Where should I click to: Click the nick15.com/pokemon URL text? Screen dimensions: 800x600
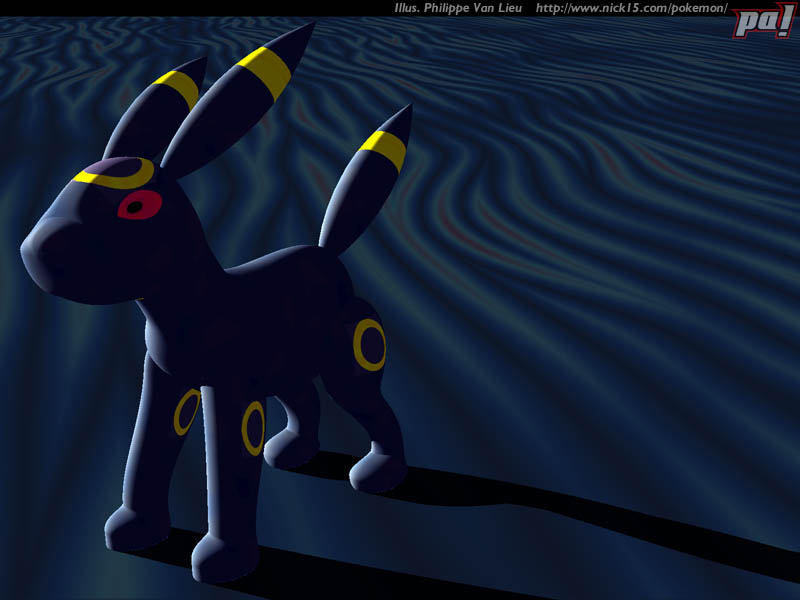(x=632, y=8)
